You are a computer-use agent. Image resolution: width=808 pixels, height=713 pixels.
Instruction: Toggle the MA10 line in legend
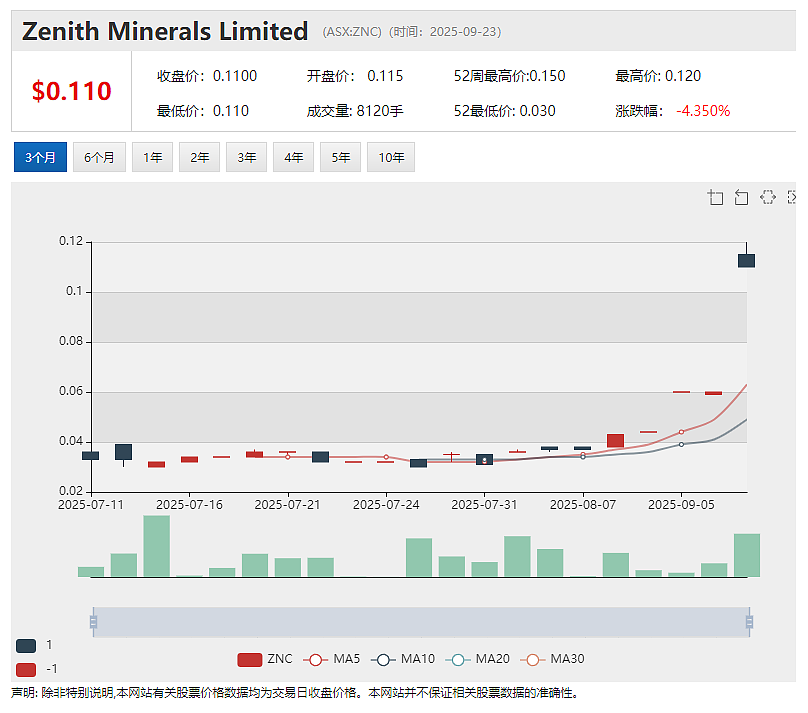403,659
